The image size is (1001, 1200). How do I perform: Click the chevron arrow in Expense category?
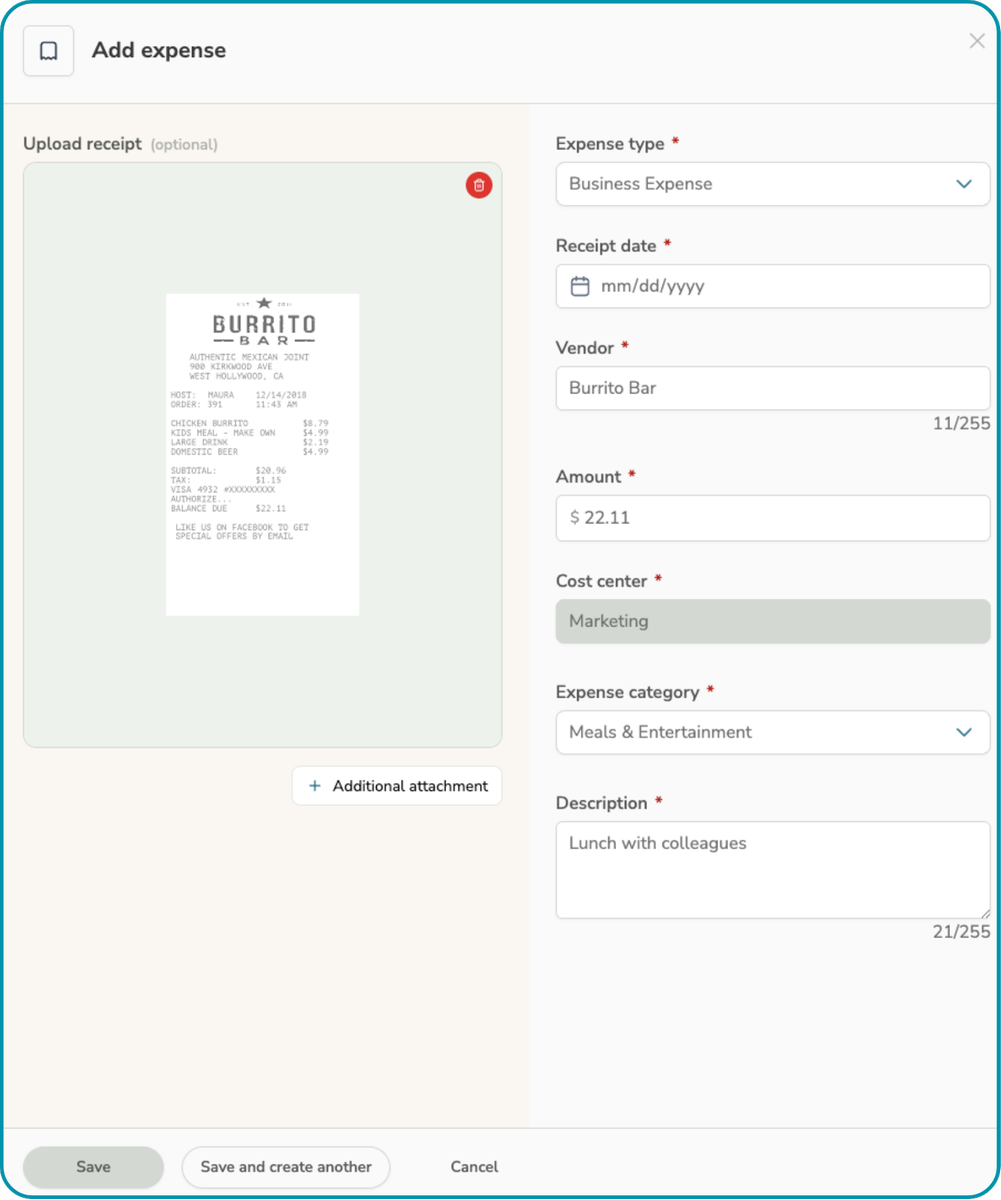[964, 732]
